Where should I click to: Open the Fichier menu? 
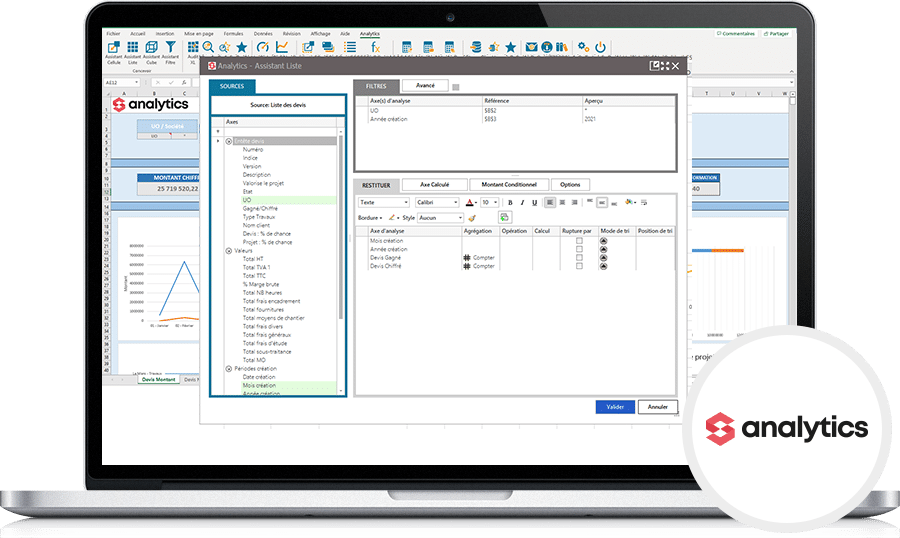tap(113, 34)
